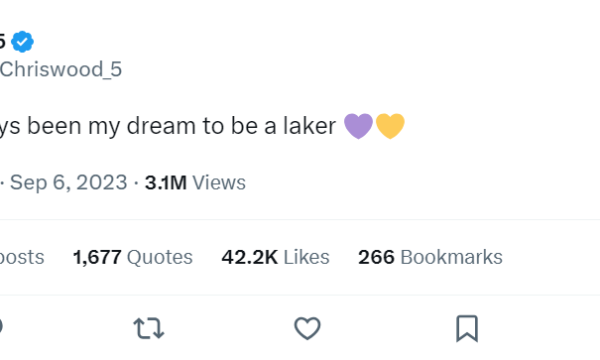Click the purple heart emoji

[x=358, y=126]
